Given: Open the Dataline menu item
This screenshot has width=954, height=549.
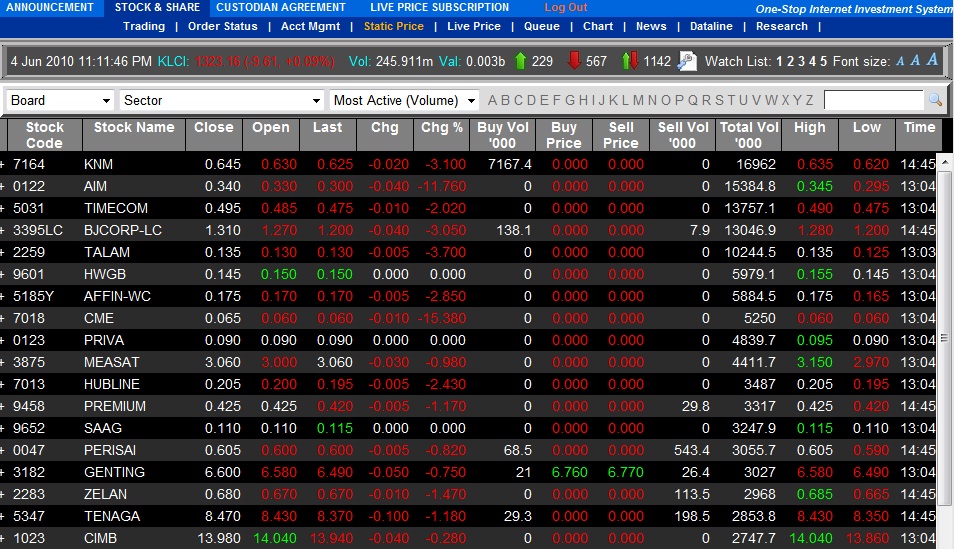Looking at the screenshot, I should [x=711, y=26].
